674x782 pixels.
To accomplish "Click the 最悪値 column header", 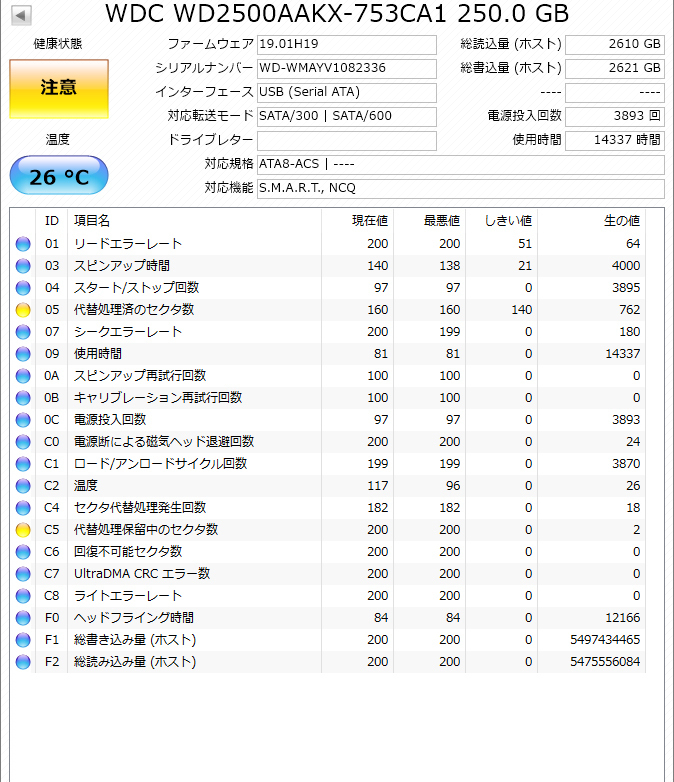I will [430, 220].
